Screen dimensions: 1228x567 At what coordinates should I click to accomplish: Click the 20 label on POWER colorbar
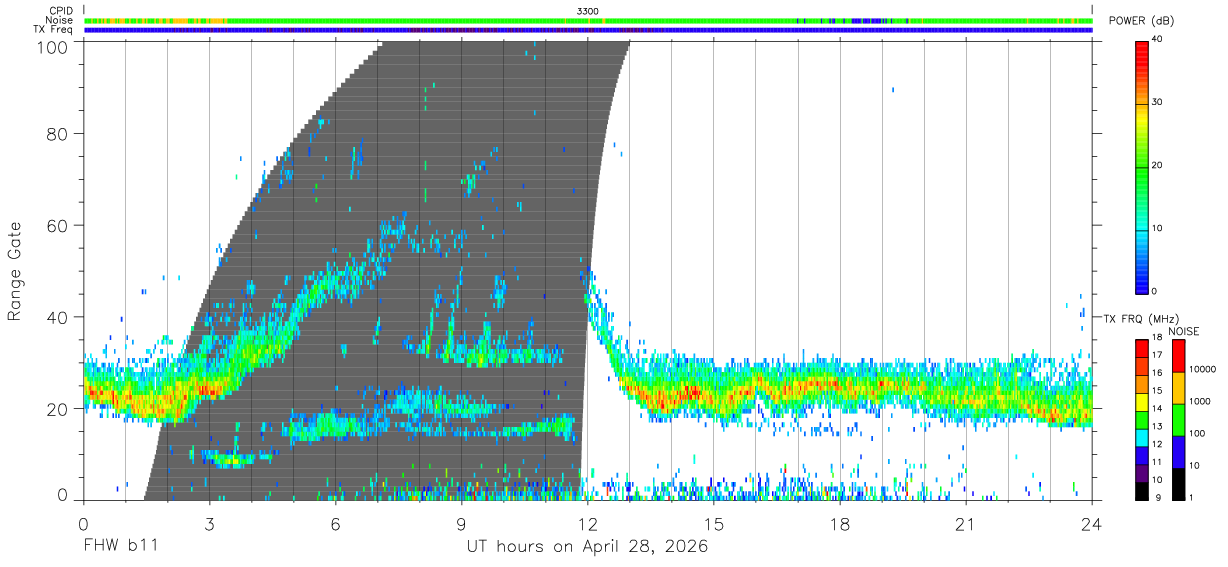[1157, 166]
